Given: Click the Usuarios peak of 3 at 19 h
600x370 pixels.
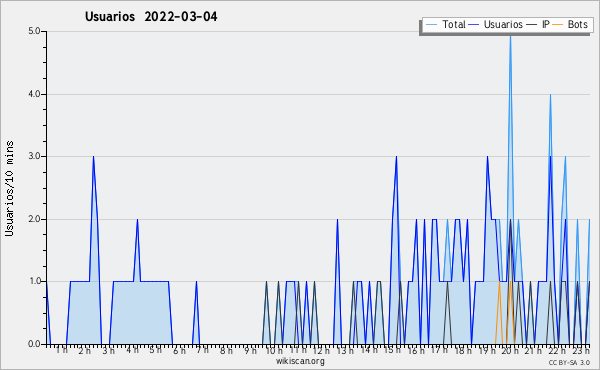Looking at the screenshot, I should (487, 157).
